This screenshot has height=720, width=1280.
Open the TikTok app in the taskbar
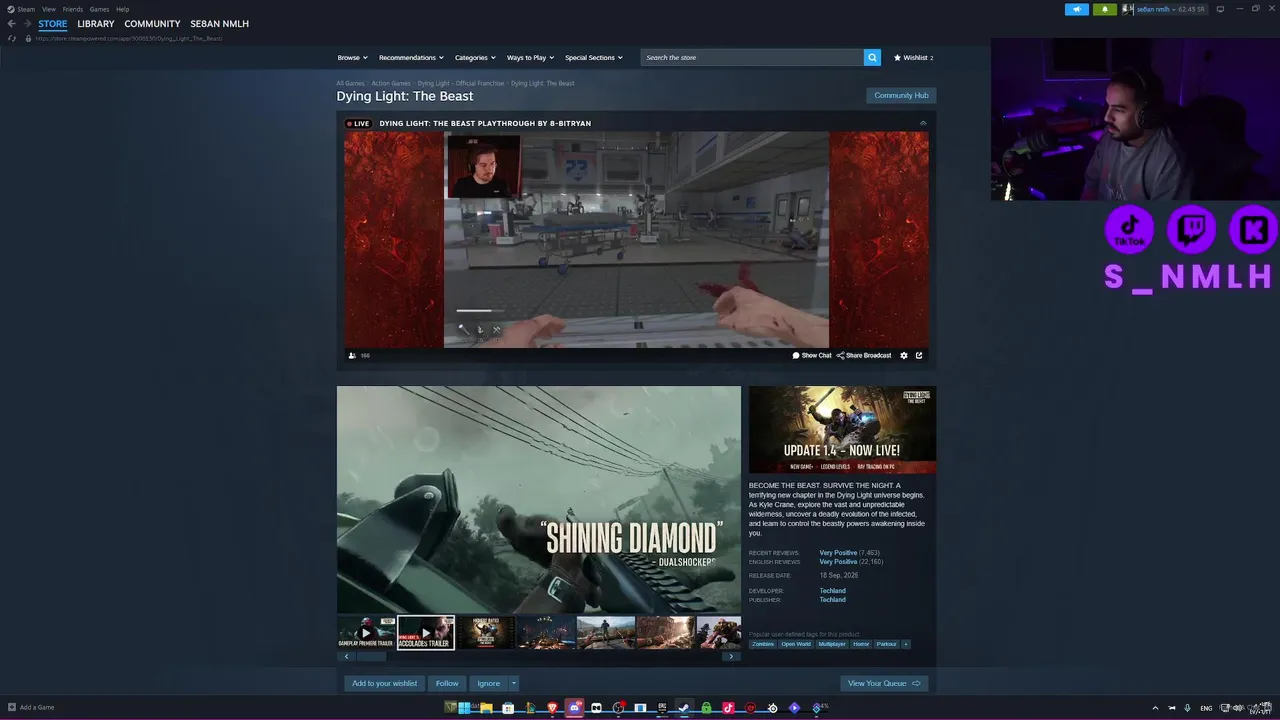[728, 708]
